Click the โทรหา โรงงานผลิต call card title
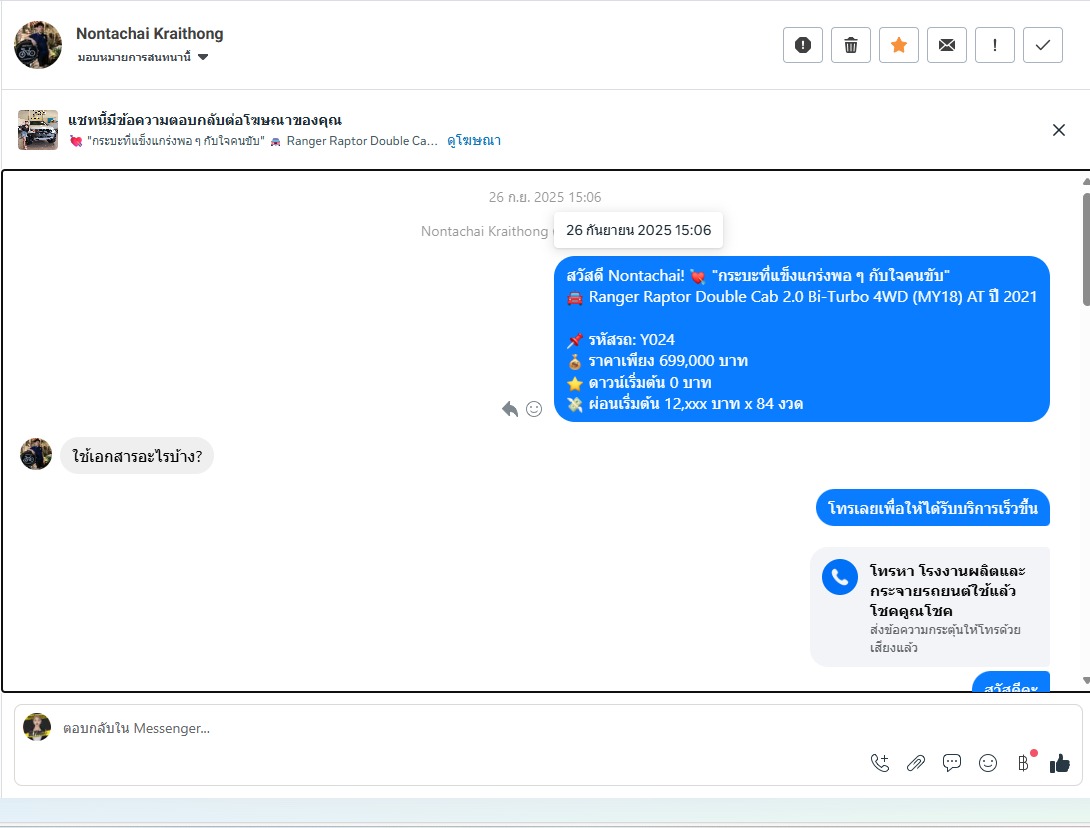Image resolution: width=1090 pixels, height=828 pixels. [947, 591]
